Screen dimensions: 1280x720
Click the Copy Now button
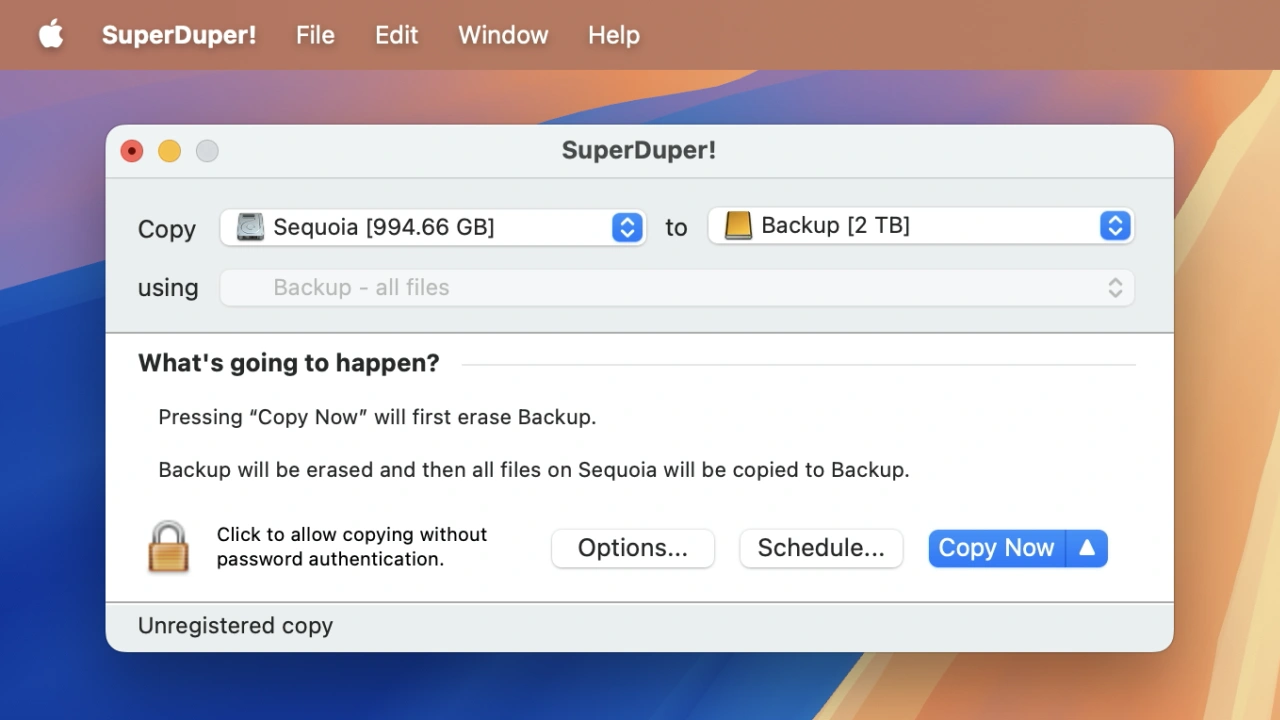pyautogui.click(x=997, y=548)
